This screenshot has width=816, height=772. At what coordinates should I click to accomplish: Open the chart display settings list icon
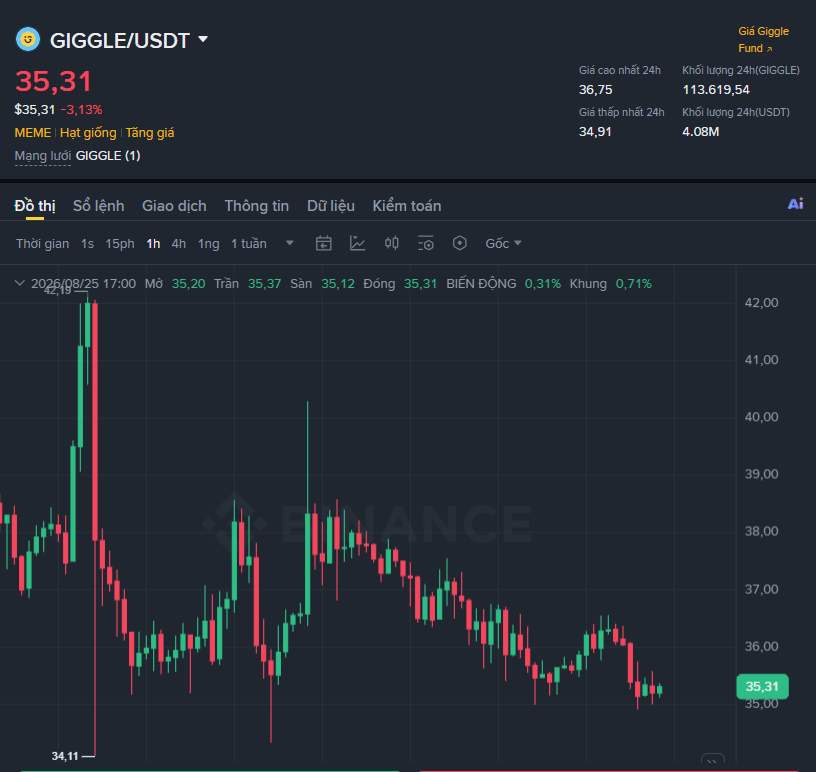(x=426, y=243)
